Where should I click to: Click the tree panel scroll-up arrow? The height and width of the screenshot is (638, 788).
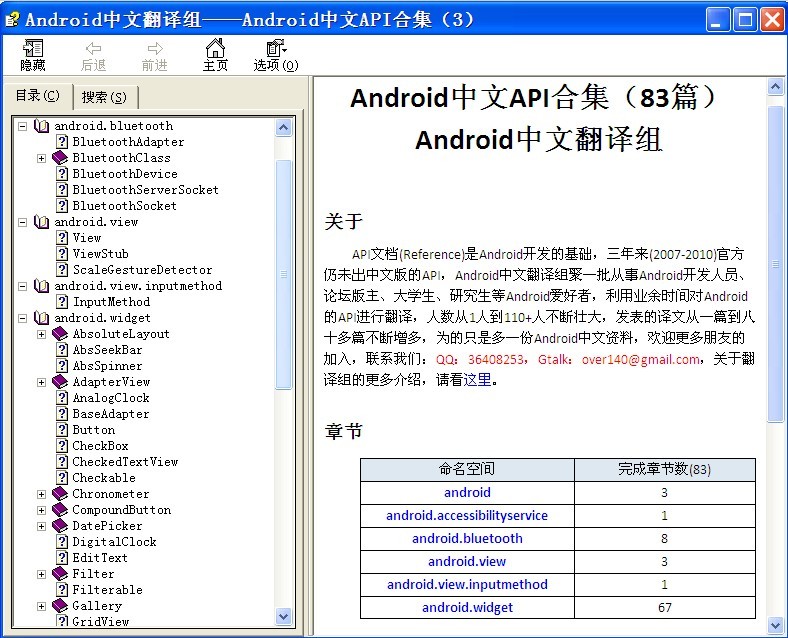point(284,128)
